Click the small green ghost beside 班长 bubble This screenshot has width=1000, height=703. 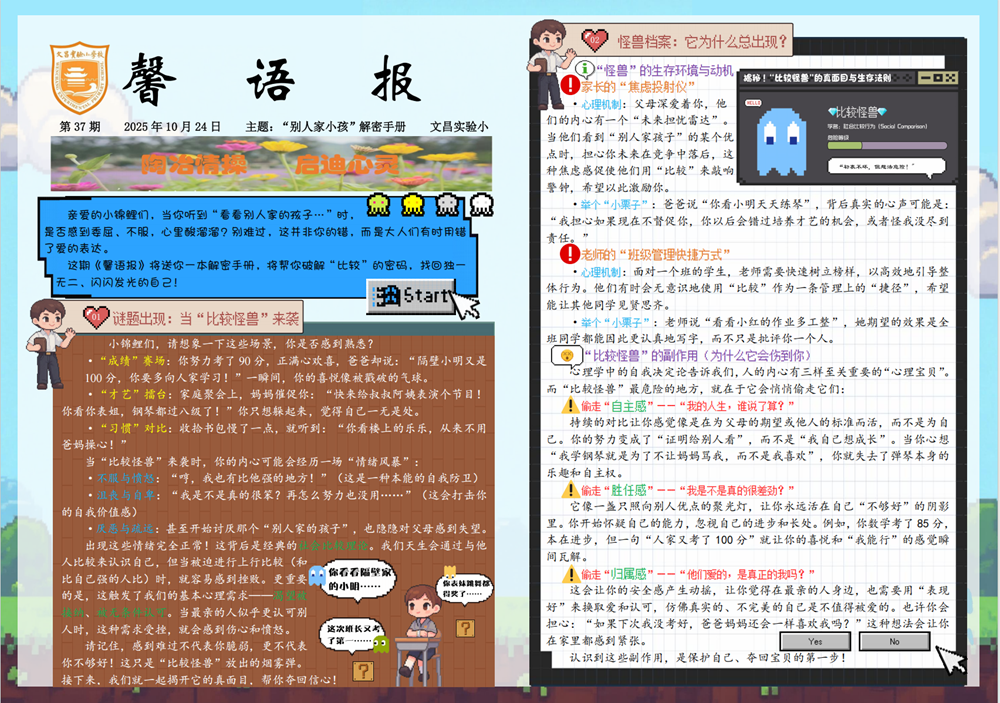(381, 644)
